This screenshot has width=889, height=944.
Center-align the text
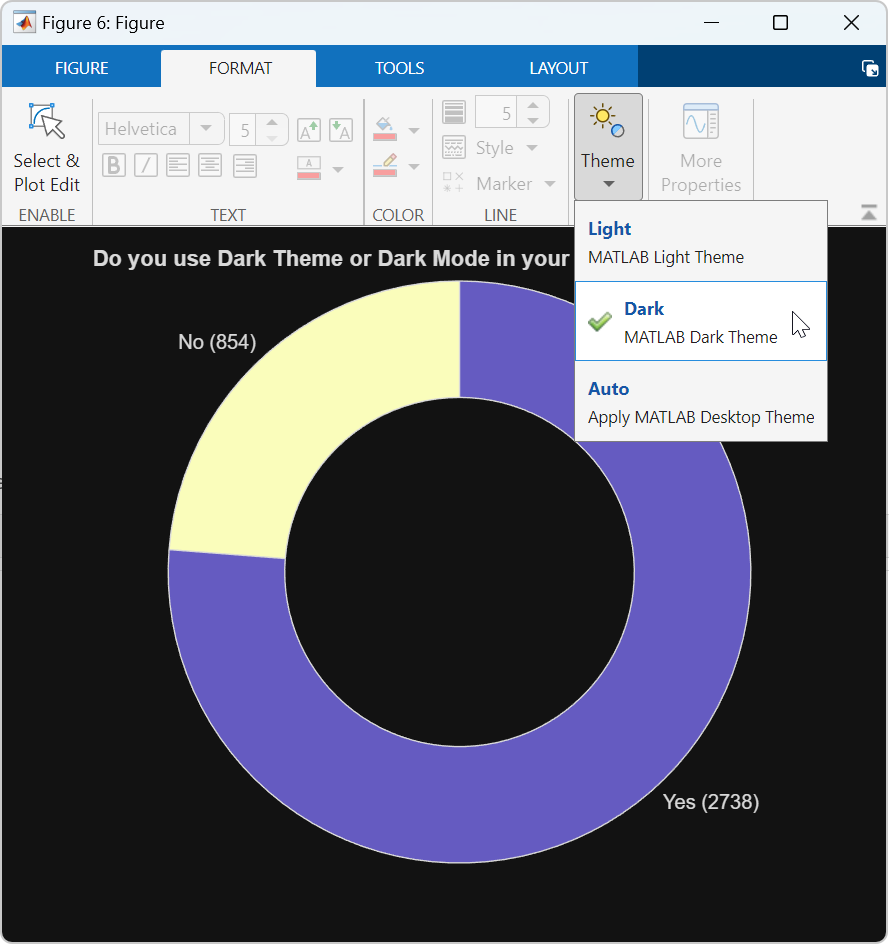coord(210,166)
